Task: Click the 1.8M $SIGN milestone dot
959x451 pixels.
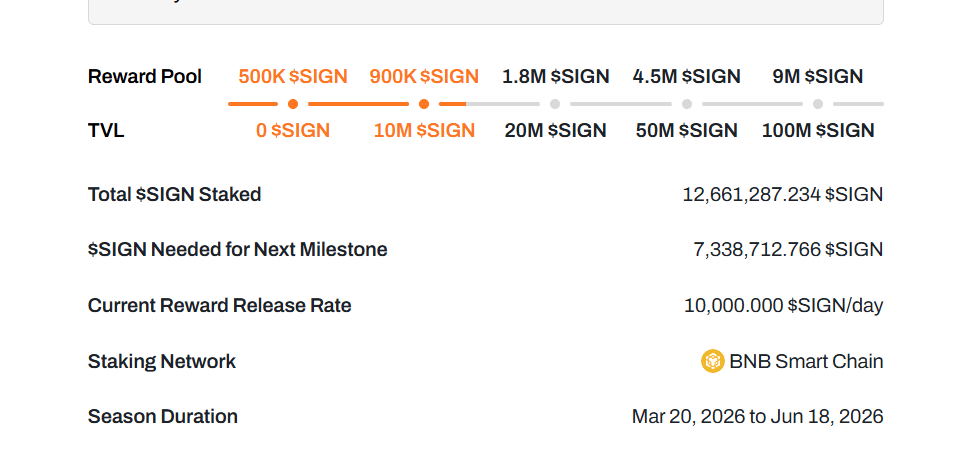Action: pyautogui.click(x=555, y=104)
